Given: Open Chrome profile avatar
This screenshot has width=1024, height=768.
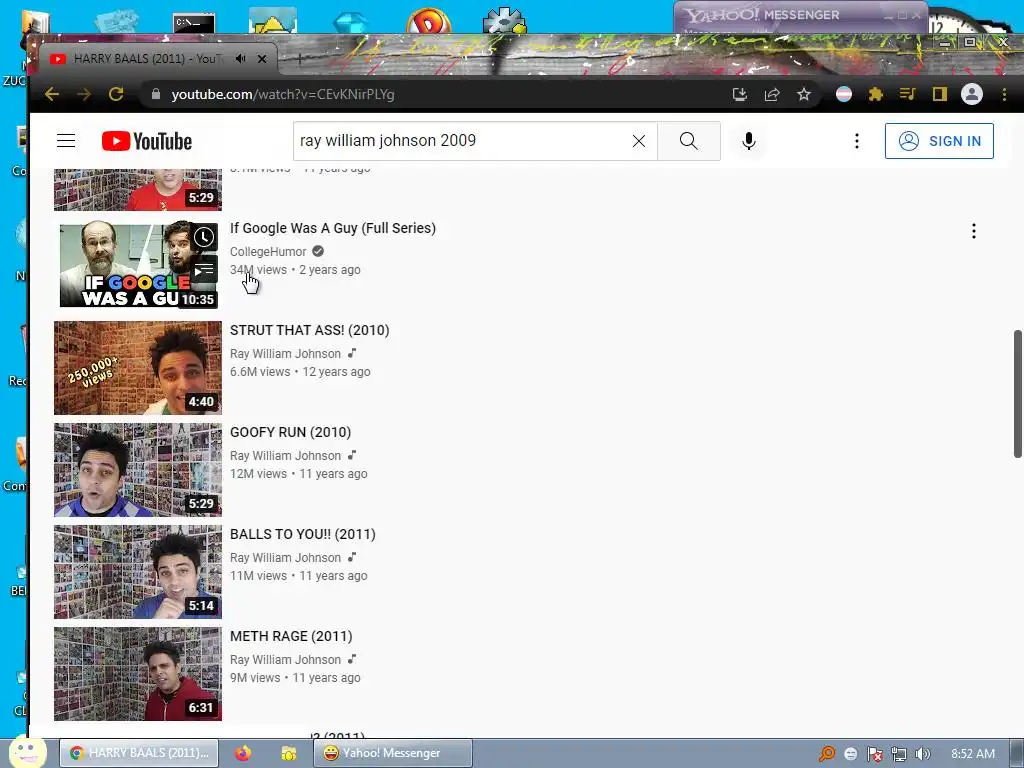Looking at the screenshot, I should (x=972, y=95).
